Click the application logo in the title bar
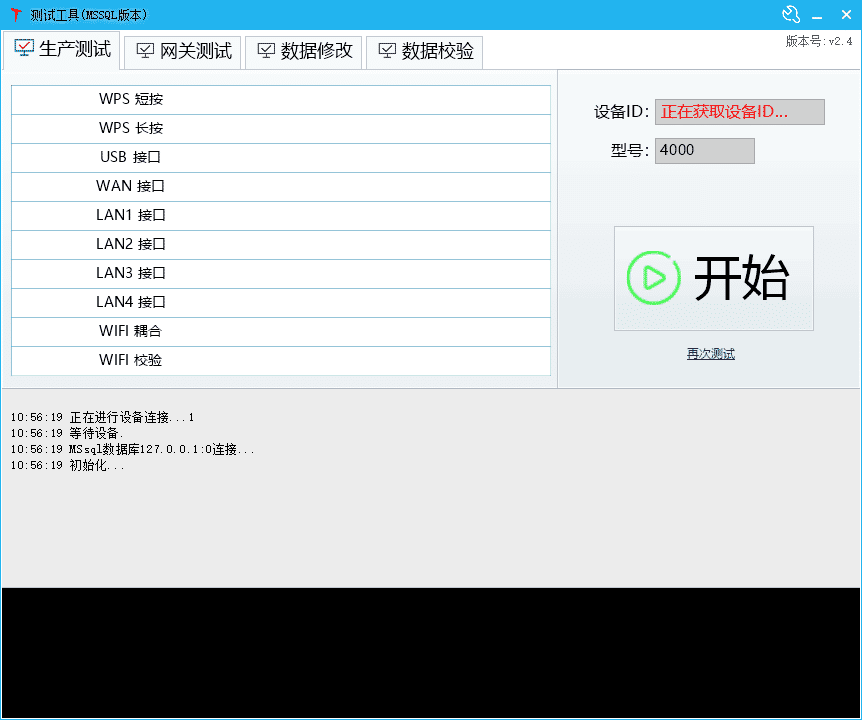Image resolution: width=862 pixels, height=720 pixels. pos(14,14)
